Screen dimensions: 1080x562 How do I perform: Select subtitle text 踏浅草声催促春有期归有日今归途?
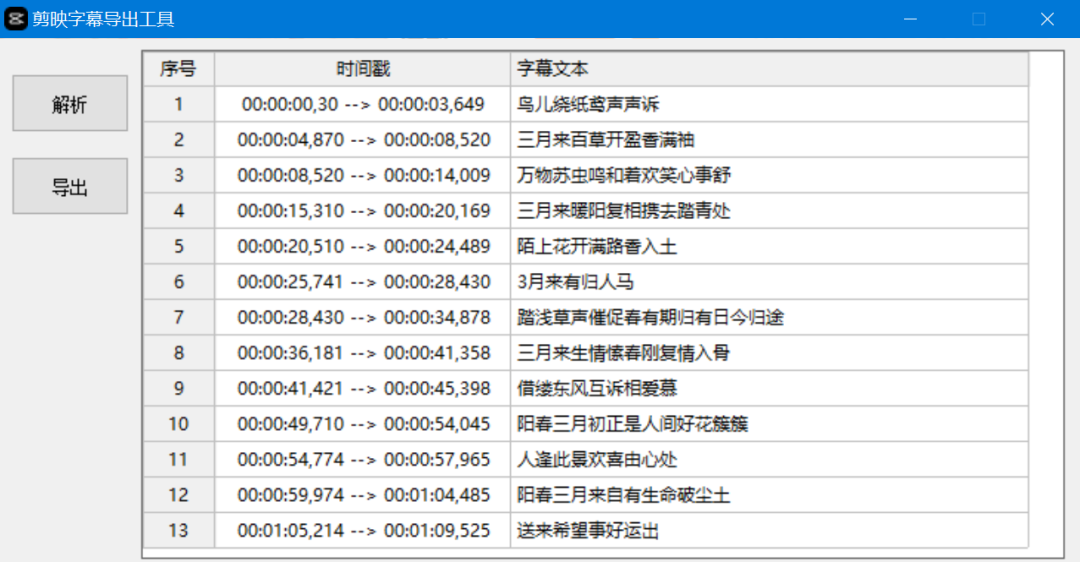(x=650, y=318)
